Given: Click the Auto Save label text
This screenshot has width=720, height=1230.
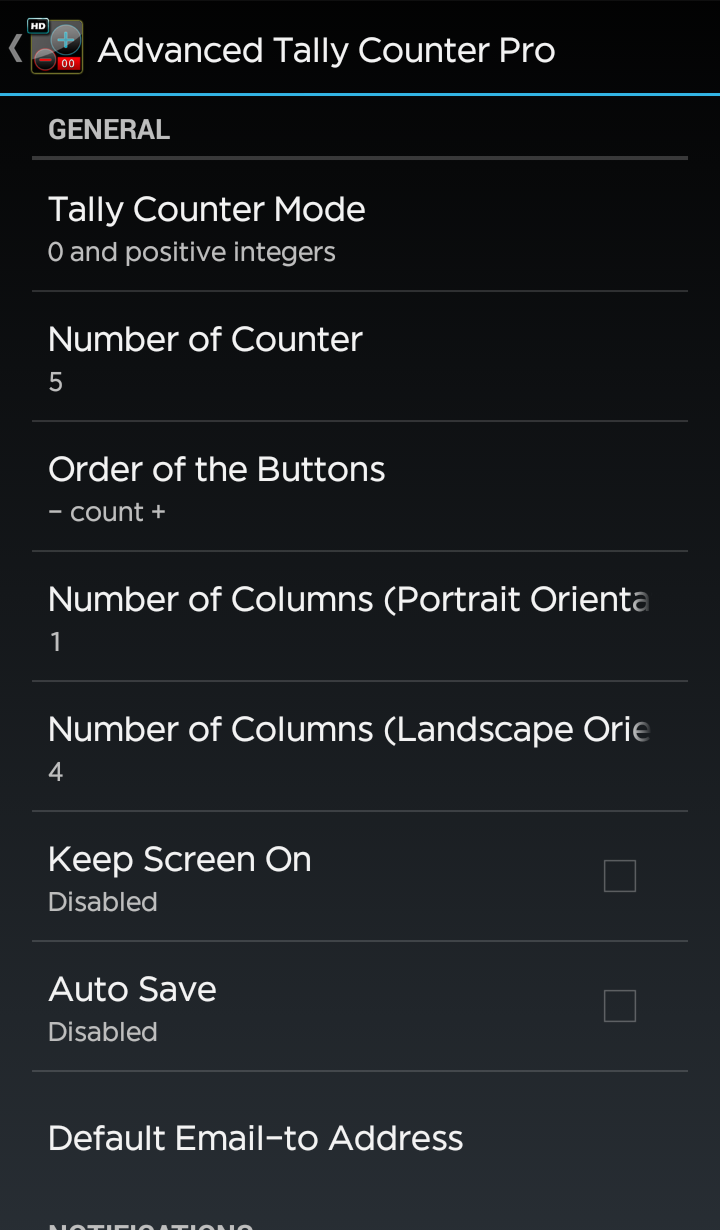Looking at the screenshot, I should [133, 990].
